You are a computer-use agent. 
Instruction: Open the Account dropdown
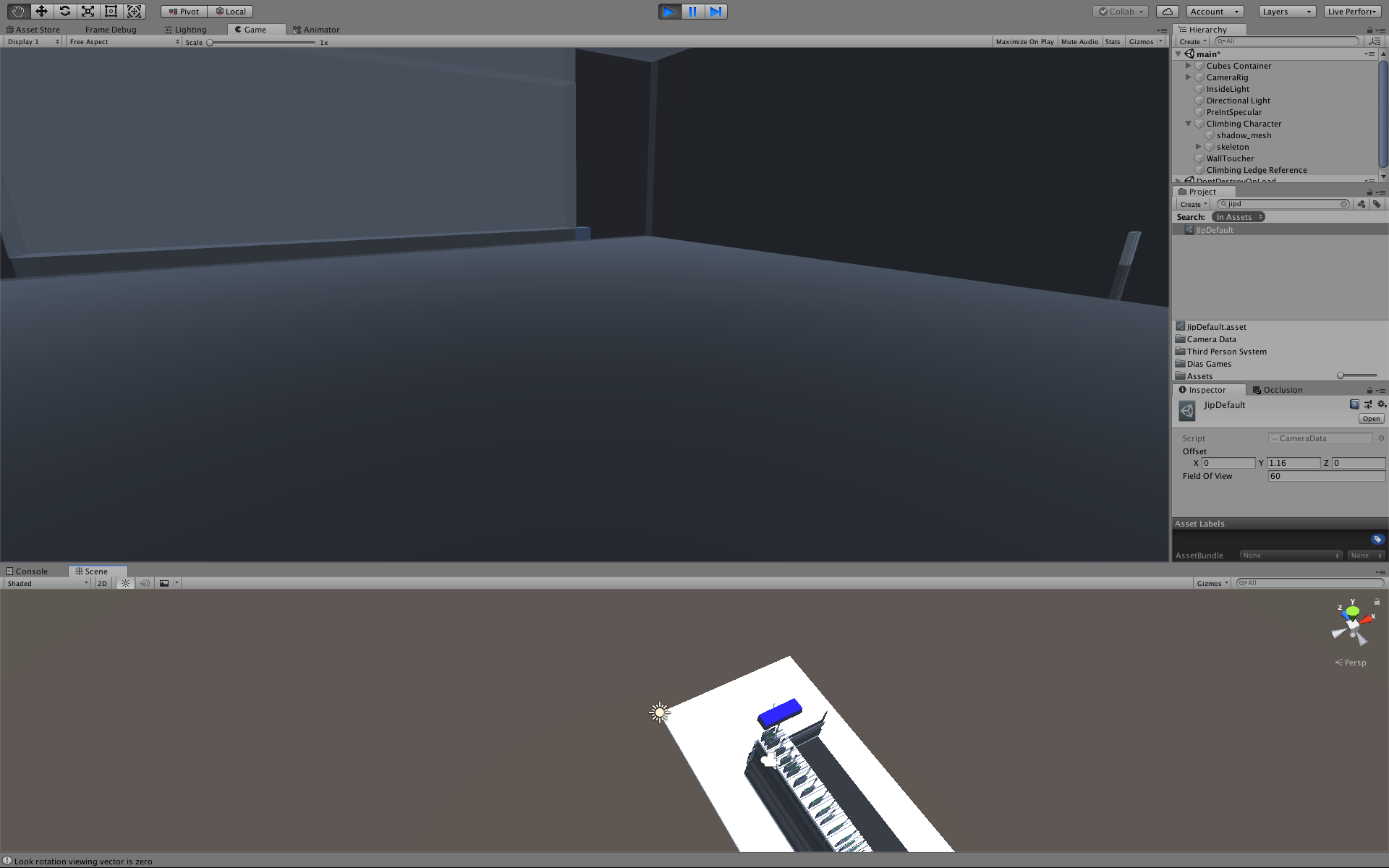coord(1215,12)
